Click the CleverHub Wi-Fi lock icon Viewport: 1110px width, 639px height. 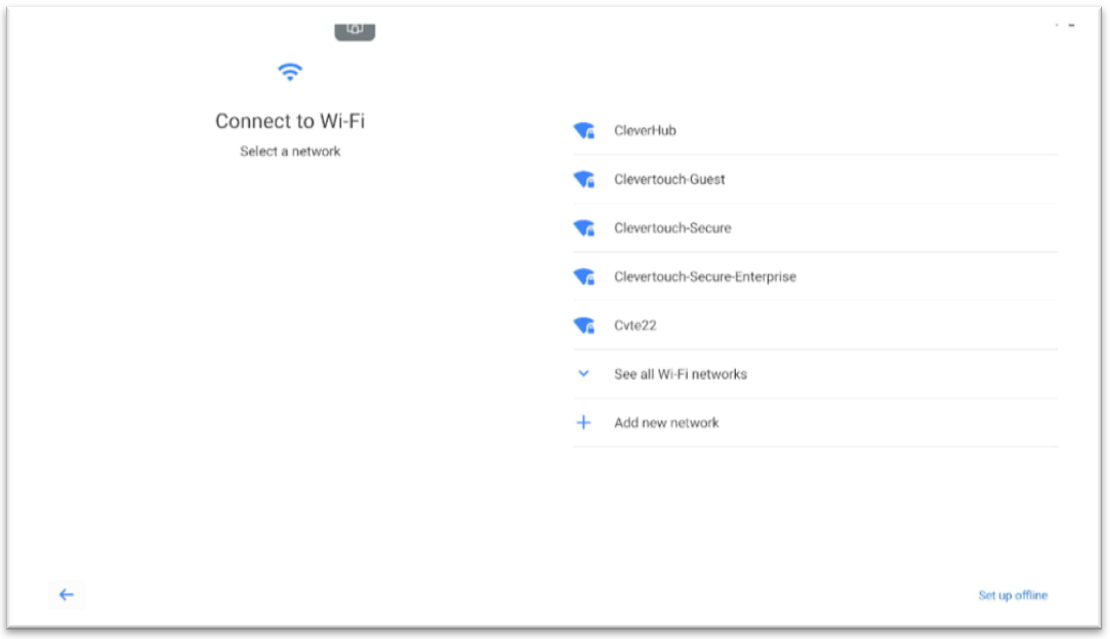589,134
